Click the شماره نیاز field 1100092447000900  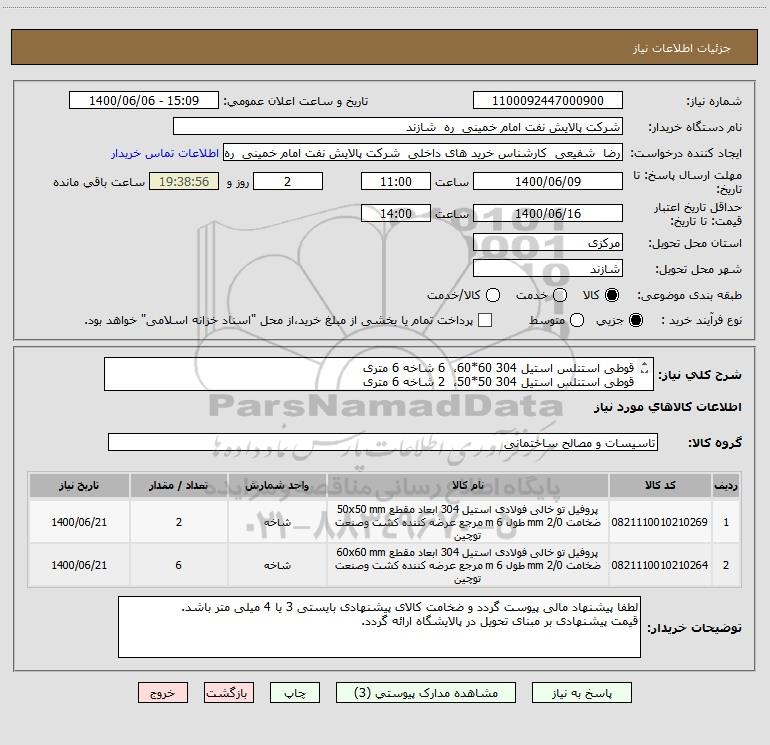(548, 101)
